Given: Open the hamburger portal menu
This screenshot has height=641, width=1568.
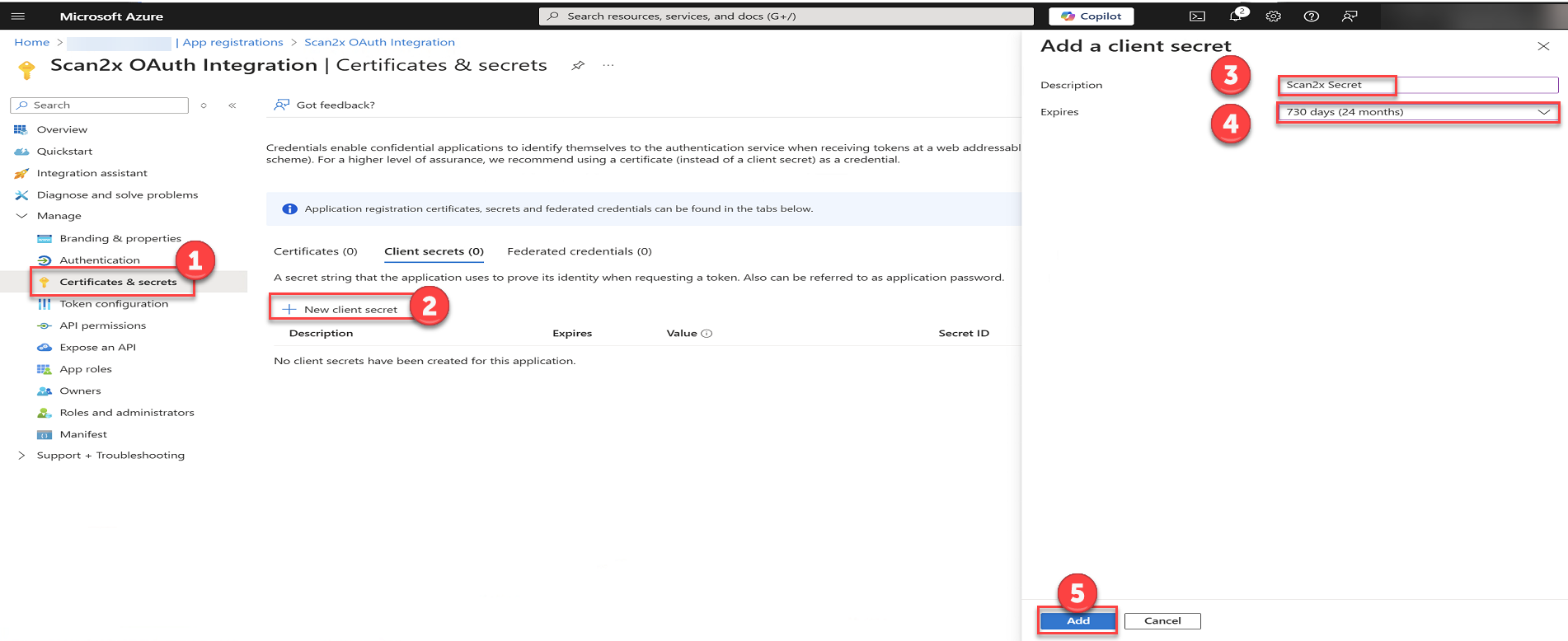Looking at the screenshot, I should 17,16.
